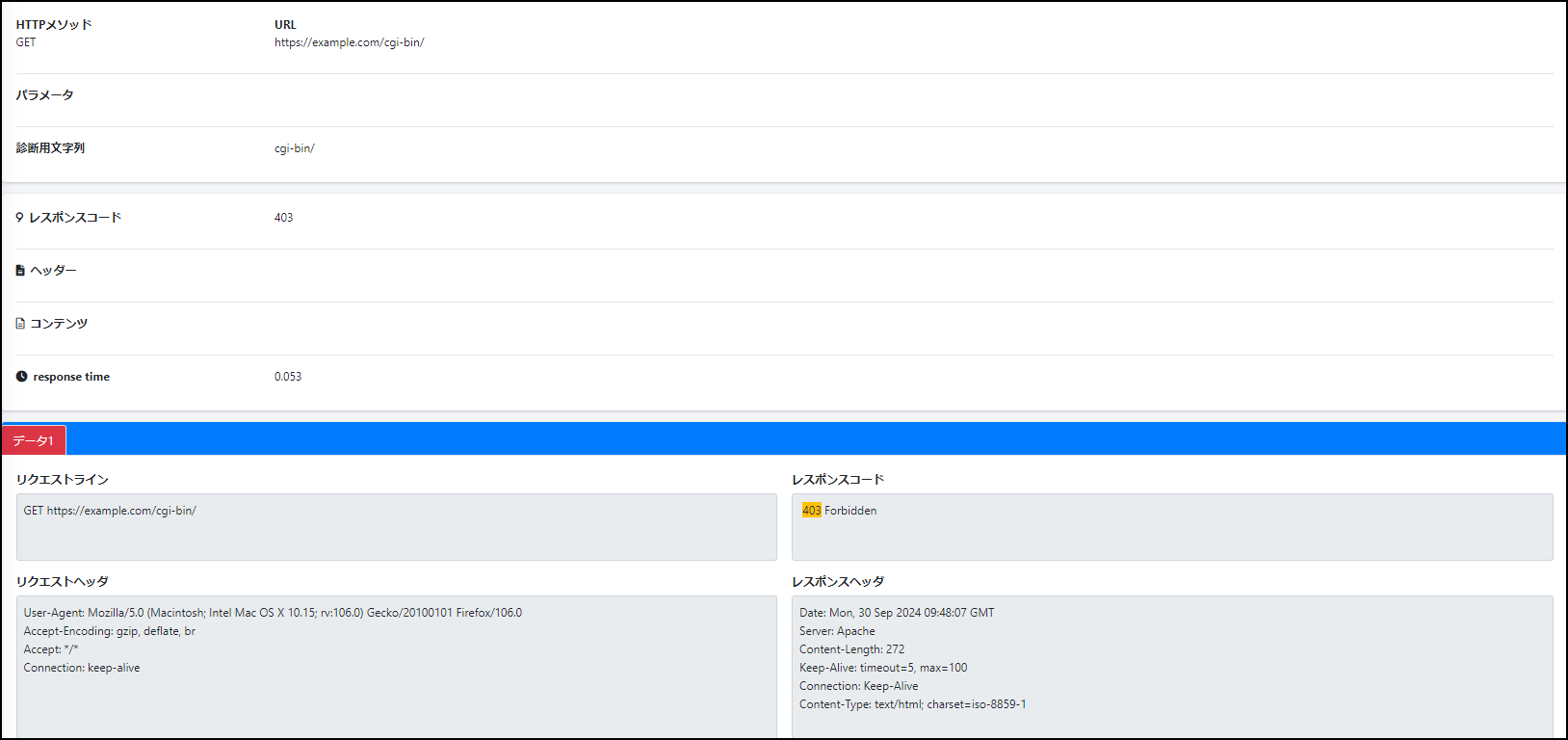Click the Server: Apache line
The image size is (1568, 740).
[837, 631]
